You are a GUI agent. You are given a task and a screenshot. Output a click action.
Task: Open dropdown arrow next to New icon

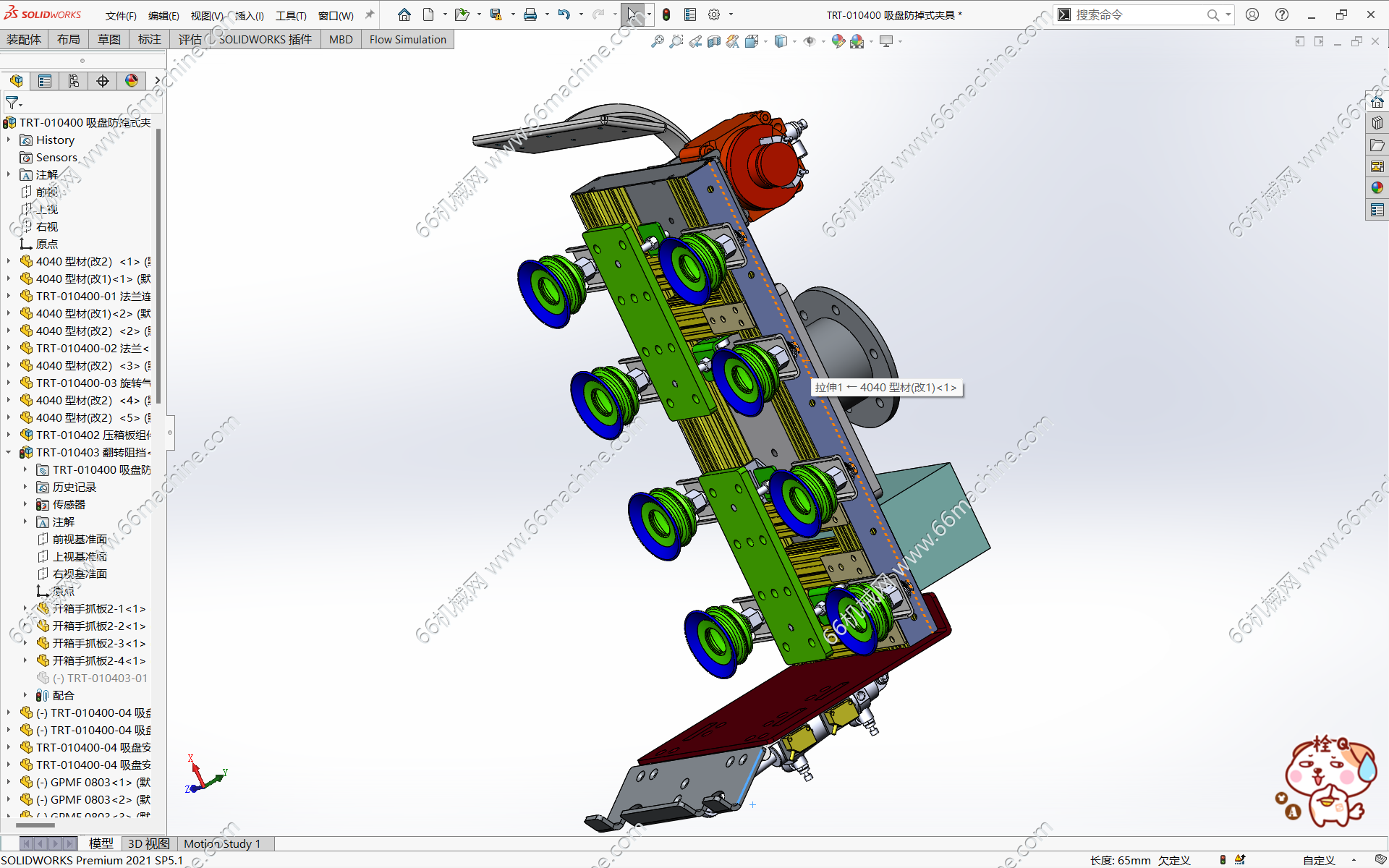[445, 14]
